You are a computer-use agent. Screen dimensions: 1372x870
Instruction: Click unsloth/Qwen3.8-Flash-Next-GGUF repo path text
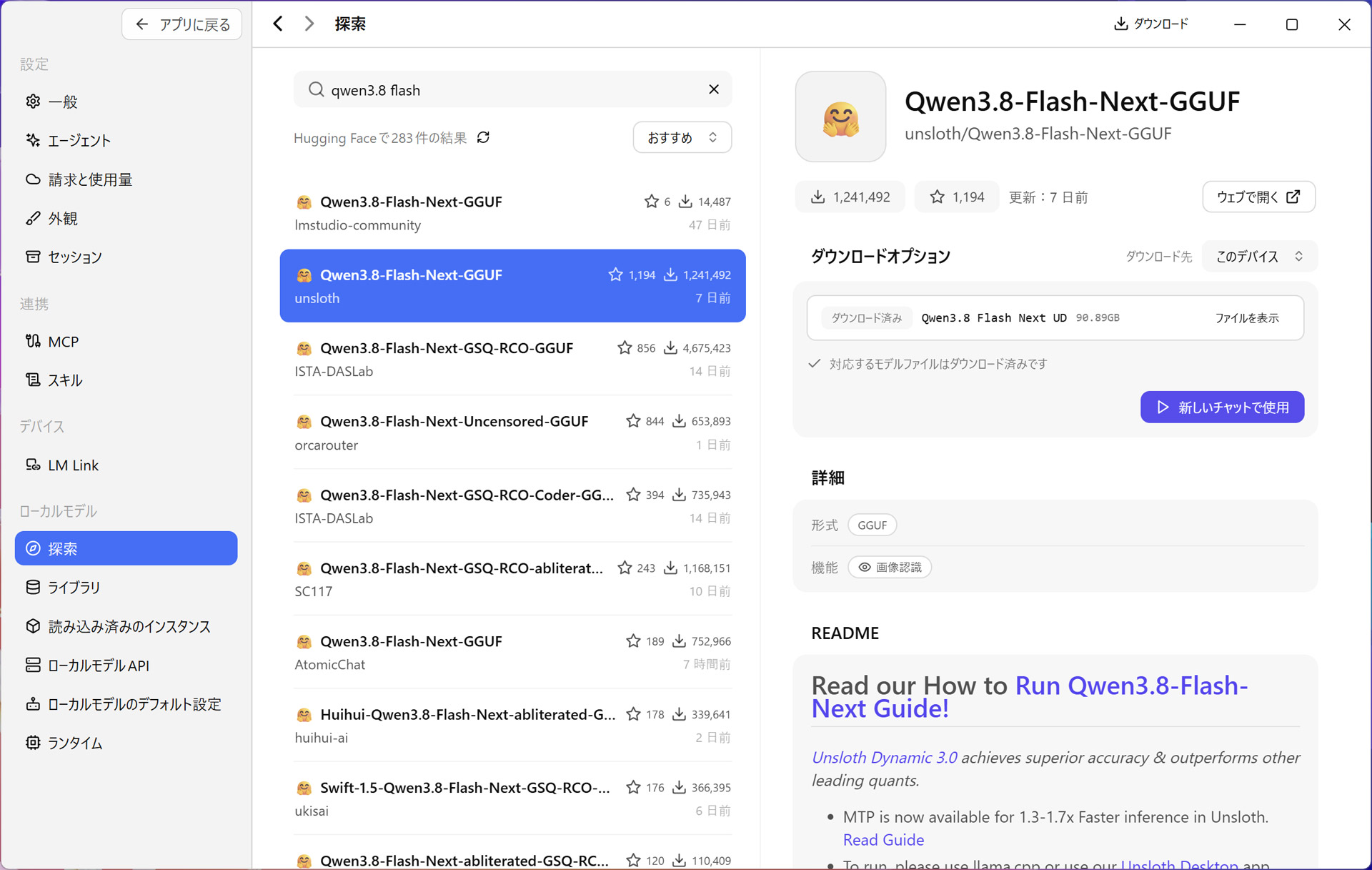click(1038, 134)
